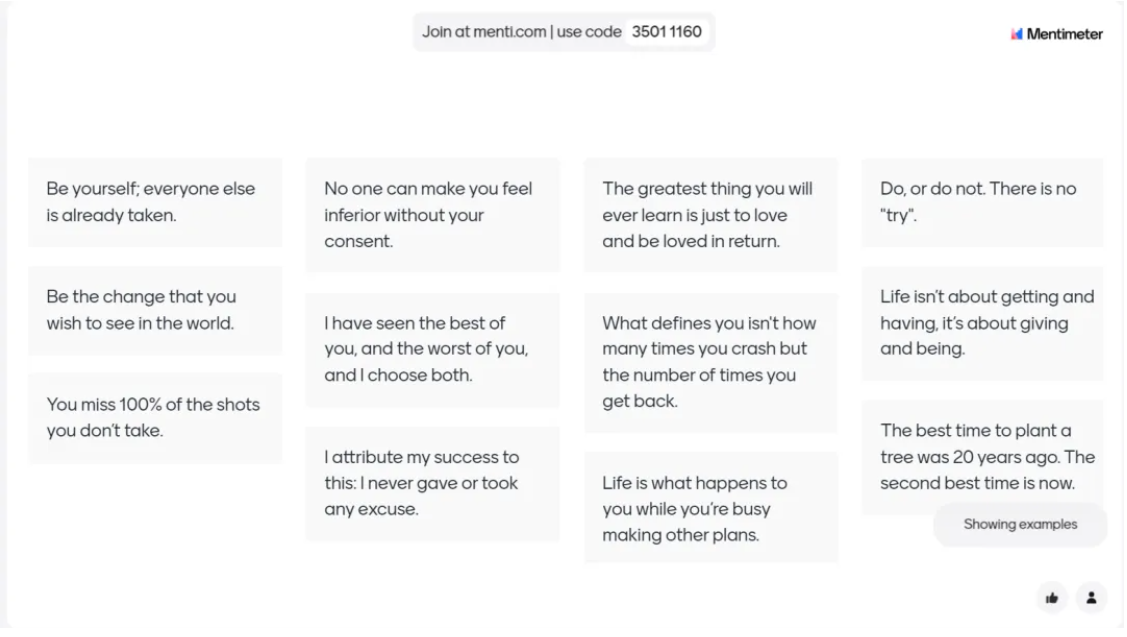This screenshot has width=1127, height=637.
Task: Click the thumbs up reaction icon
Action: [1052, 597]
